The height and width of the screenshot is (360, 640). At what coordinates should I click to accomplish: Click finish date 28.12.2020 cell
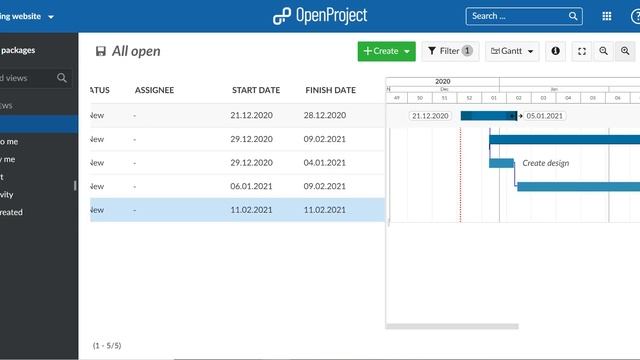[325, 116]
